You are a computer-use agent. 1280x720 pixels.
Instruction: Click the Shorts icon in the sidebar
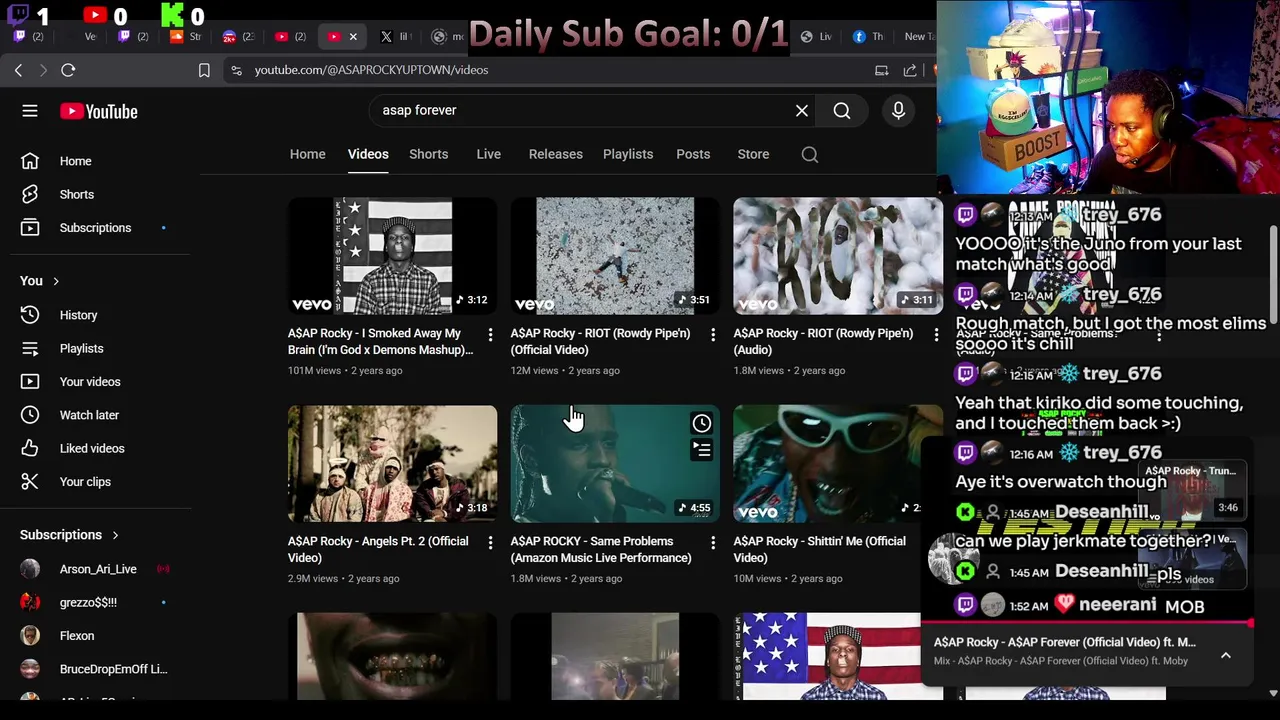coord(30,194)
